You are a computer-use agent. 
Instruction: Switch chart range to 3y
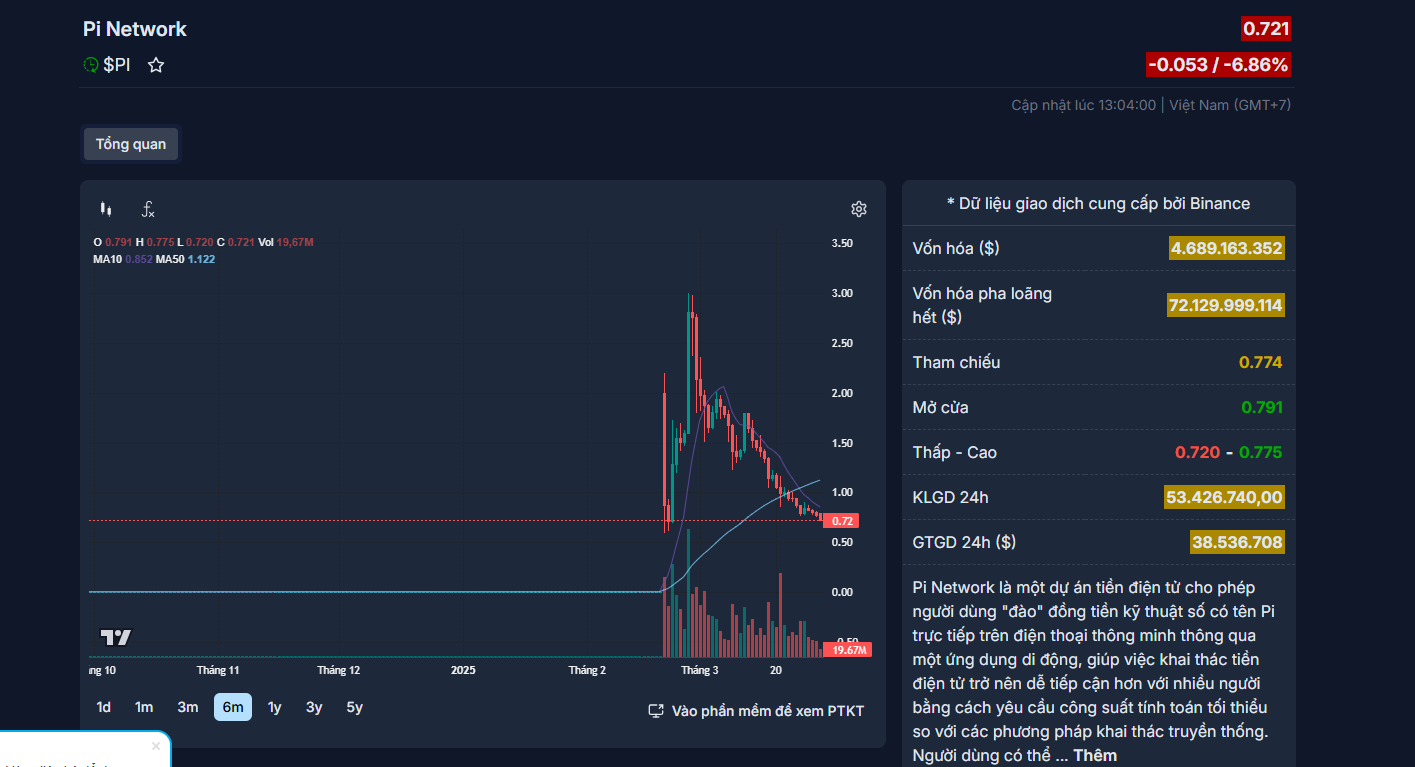coord(314,707)
